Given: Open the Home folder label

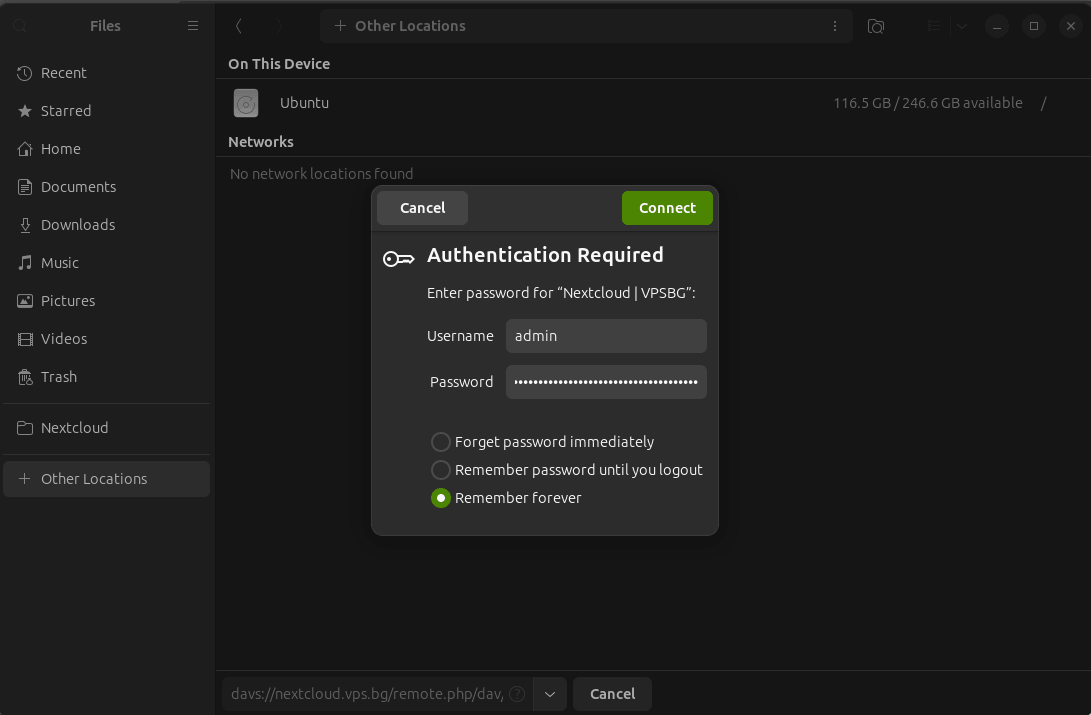Looking at the screenshot, I should click(61, 149).
